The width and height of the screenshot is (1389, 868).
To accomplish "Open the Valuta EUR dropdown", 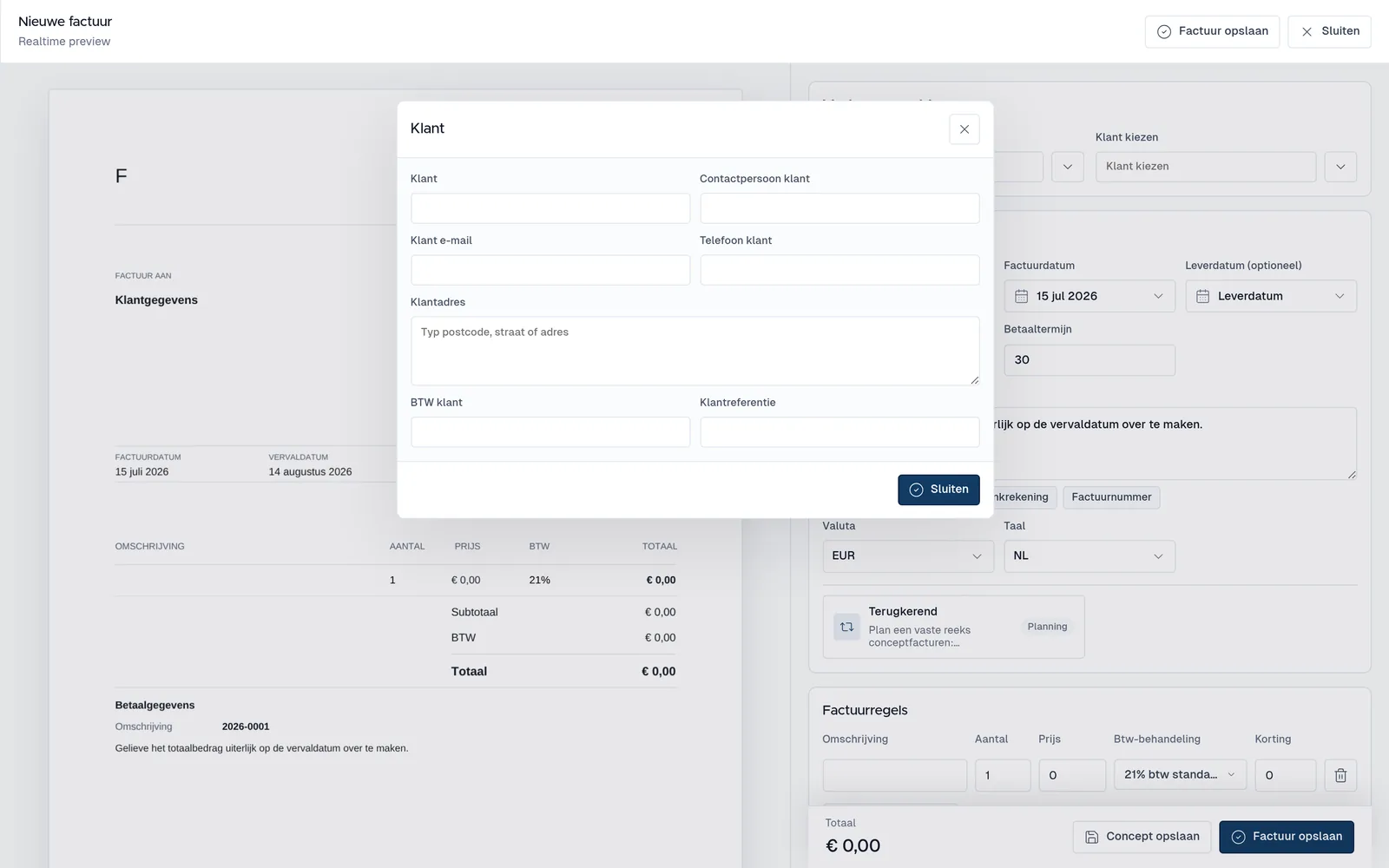I will click(907, 556).
